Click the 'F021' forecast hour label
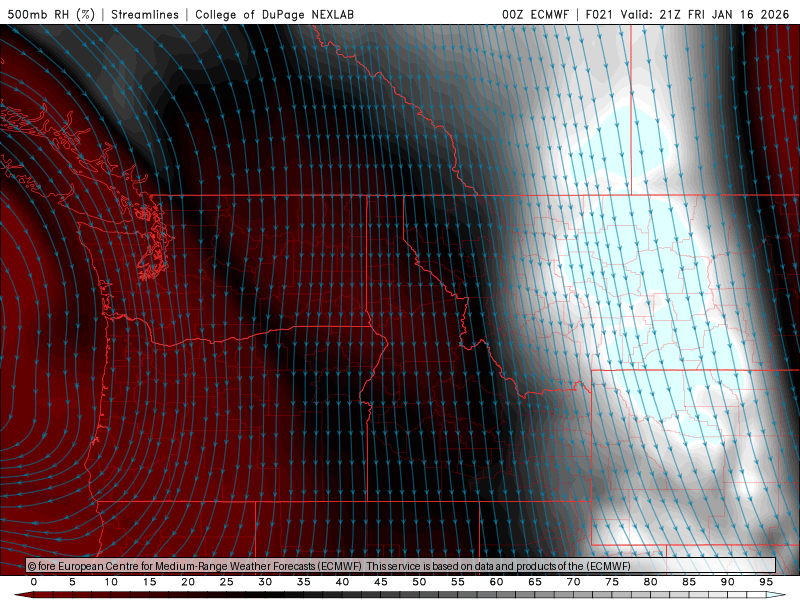This screenshot has height=600, width=800. (601, 14)
